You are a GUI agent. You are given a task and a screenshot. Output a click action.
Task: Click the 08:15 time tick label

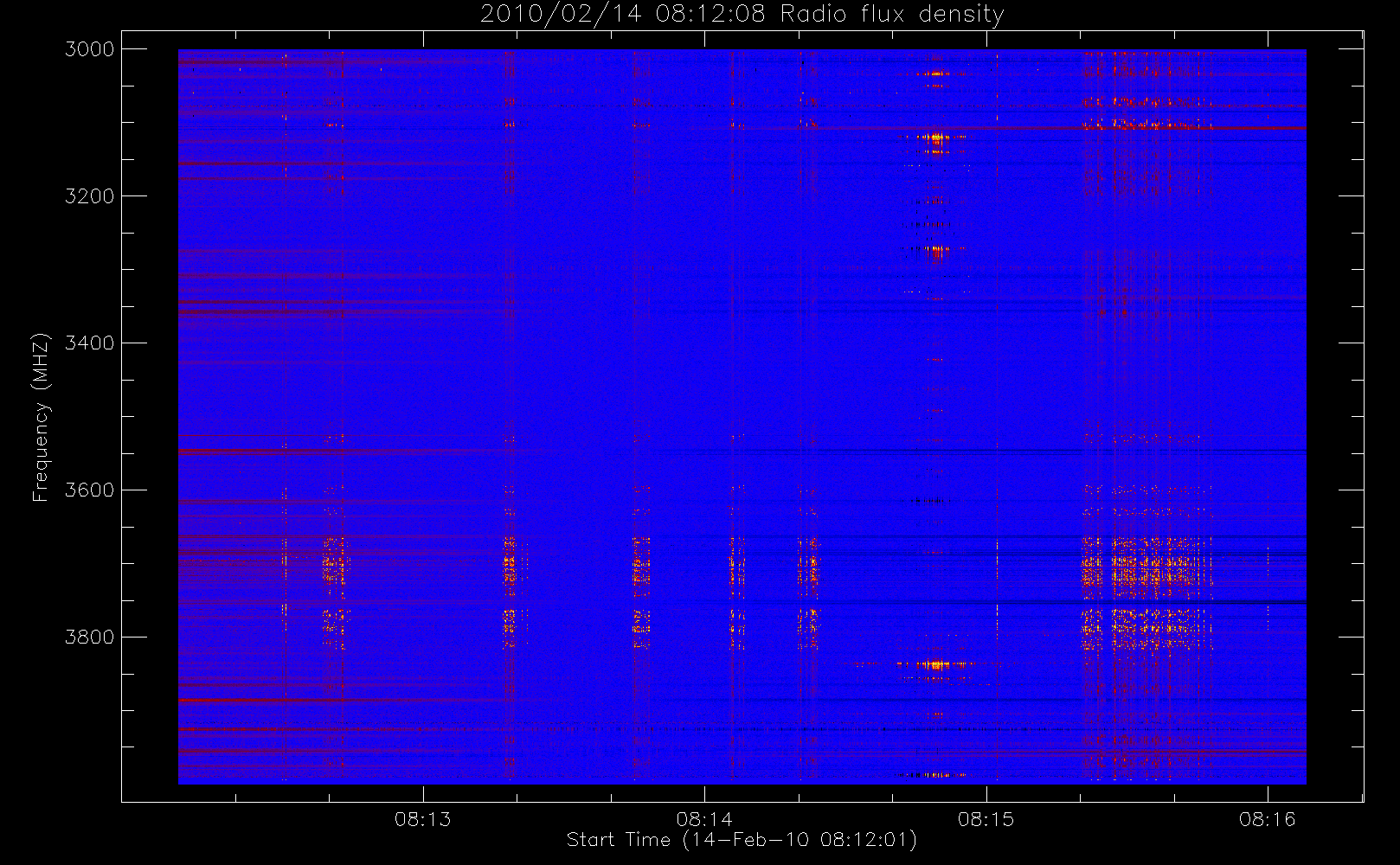pyautogui.click(x=986, y=819)
